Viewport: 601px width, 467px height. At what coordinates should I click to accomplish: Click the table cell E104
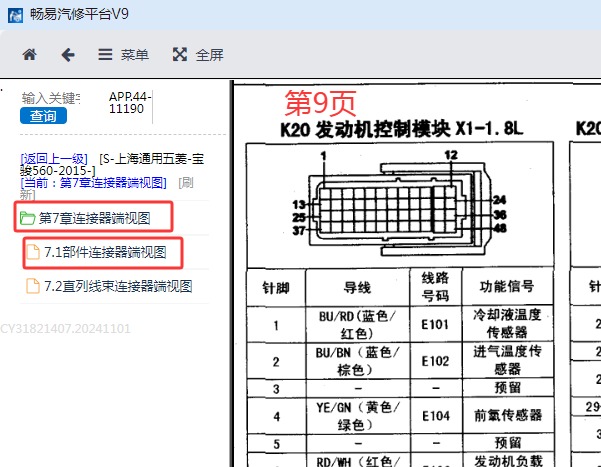coord(436,416)
